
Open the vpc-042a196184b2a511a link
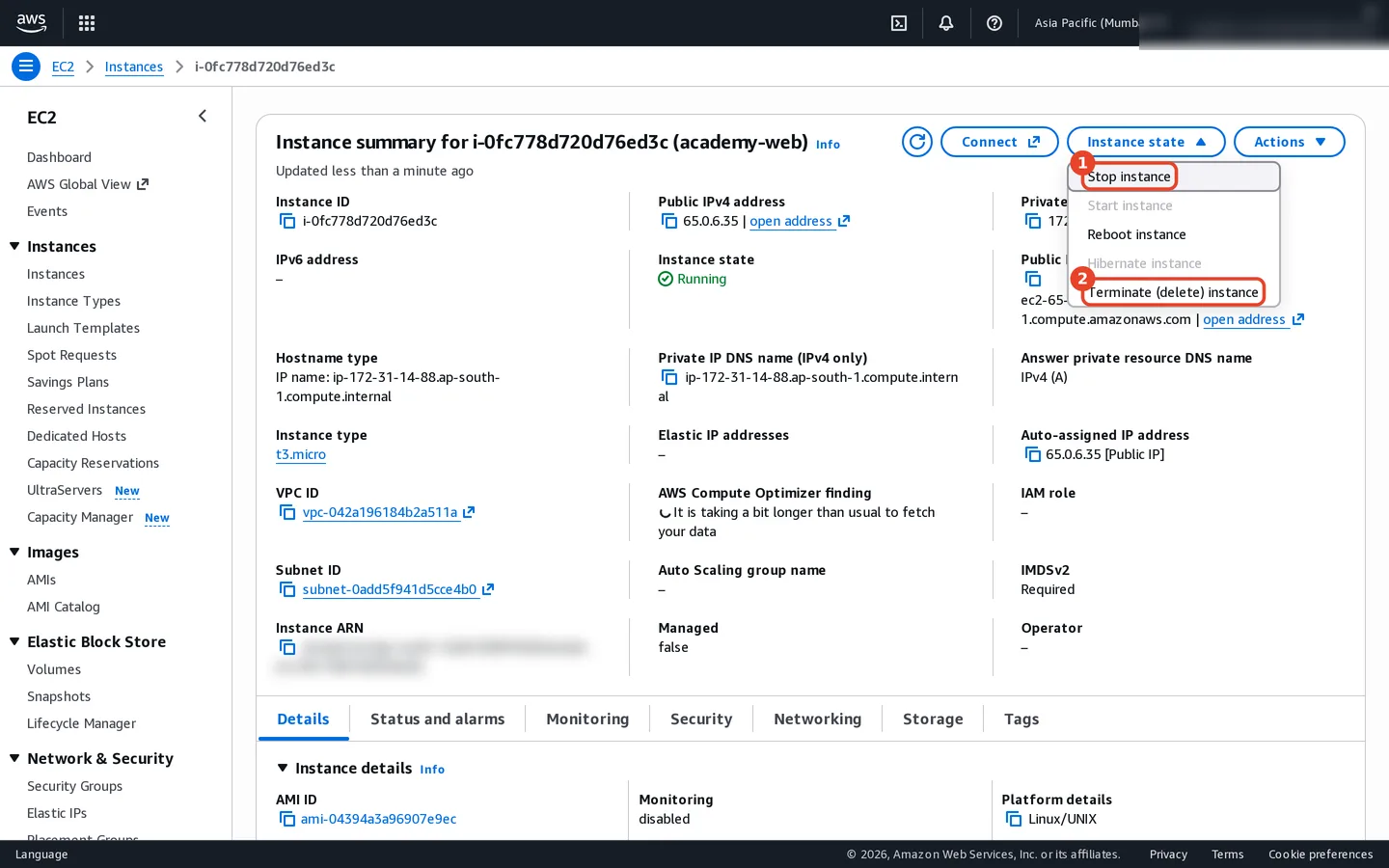coord(380,512)
